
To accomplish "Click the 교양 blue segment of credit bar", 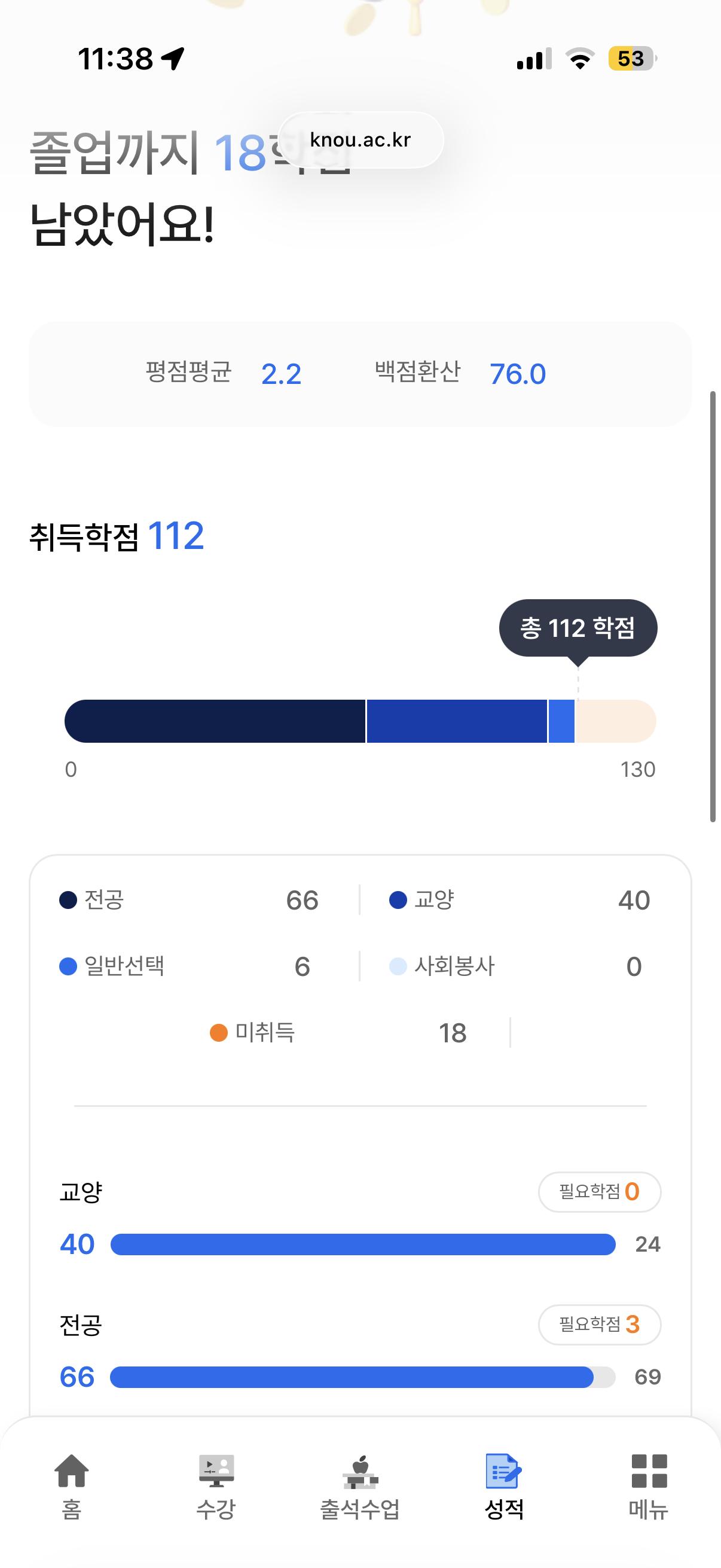I will click(x=456, y=721).
